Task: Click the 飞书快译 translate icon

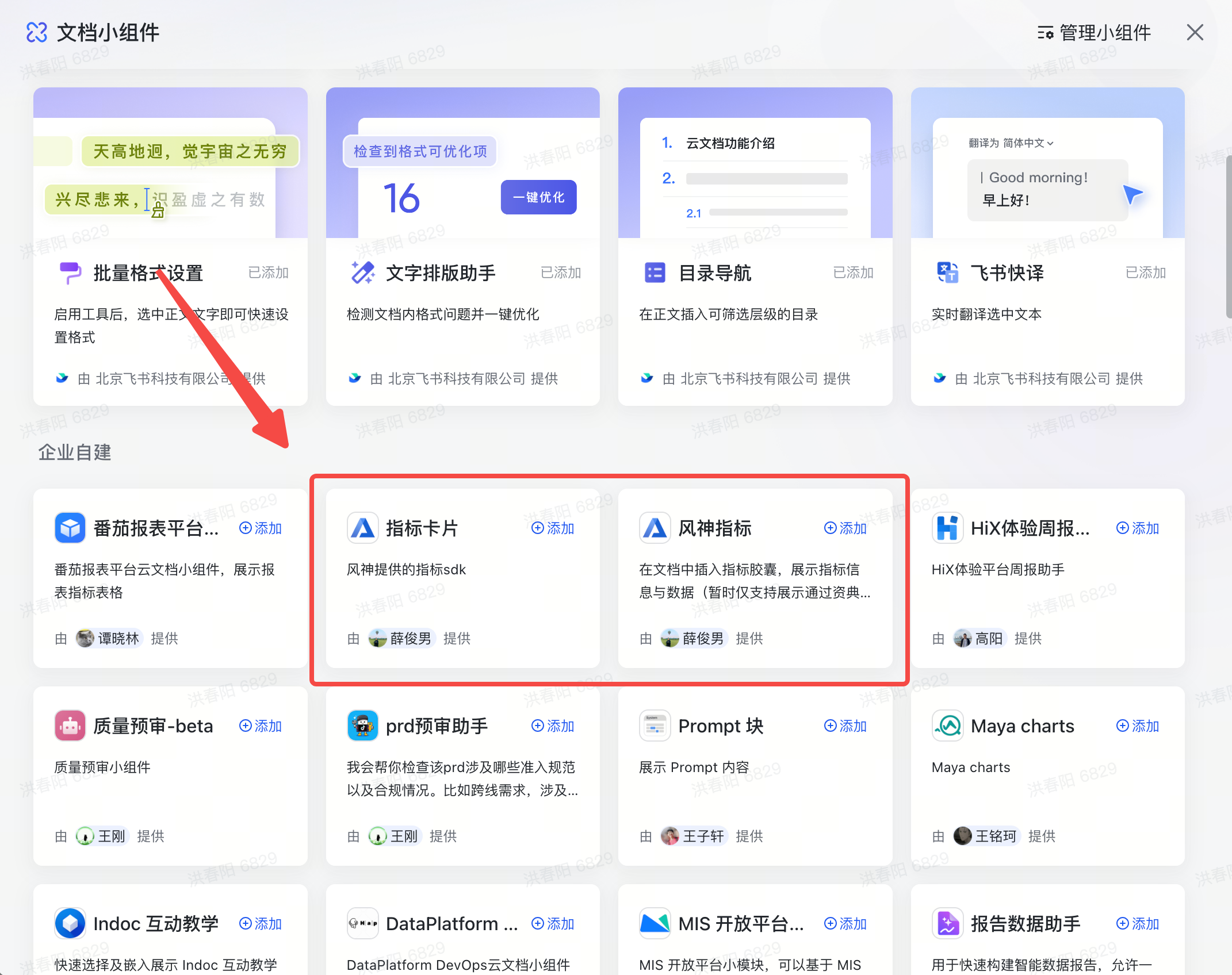Action: [x=947, y=272]
